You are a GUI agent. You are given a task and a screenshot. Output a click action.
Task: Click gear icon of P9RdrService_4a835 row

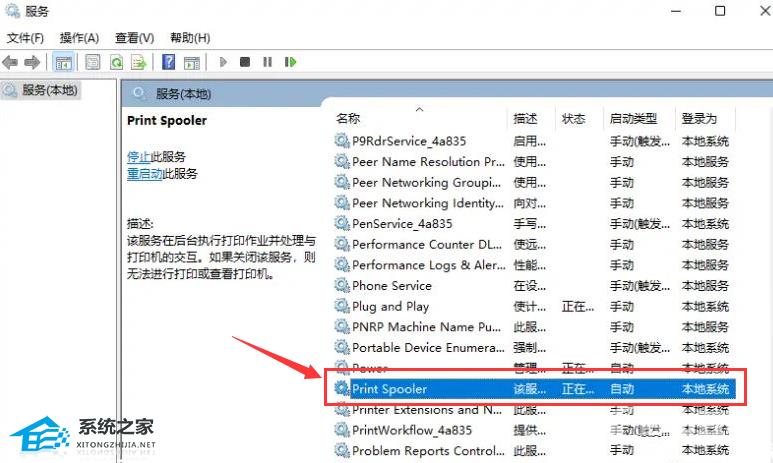point(342,141)
